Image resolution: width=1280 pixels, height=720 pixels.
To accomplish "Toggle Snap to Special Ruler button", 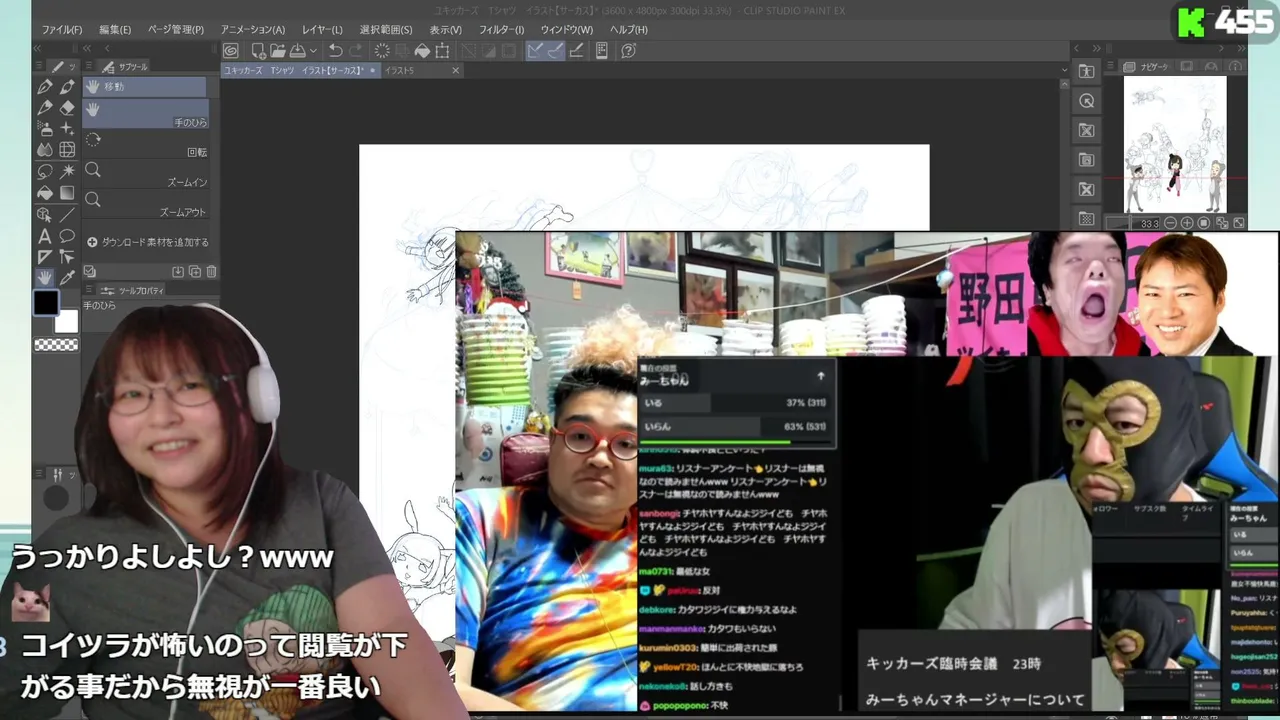I will point(556,51).
